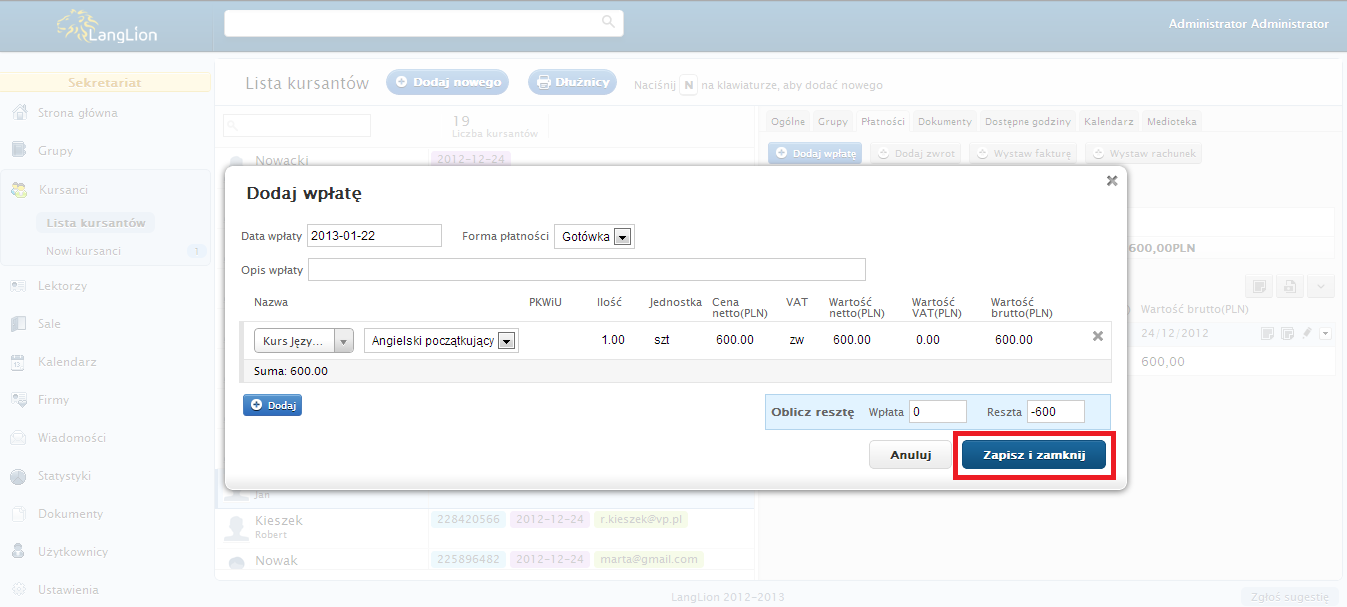Click the Wpłata amount field
Viewport: 1347px width, 607px height.
tap(938, 412)
